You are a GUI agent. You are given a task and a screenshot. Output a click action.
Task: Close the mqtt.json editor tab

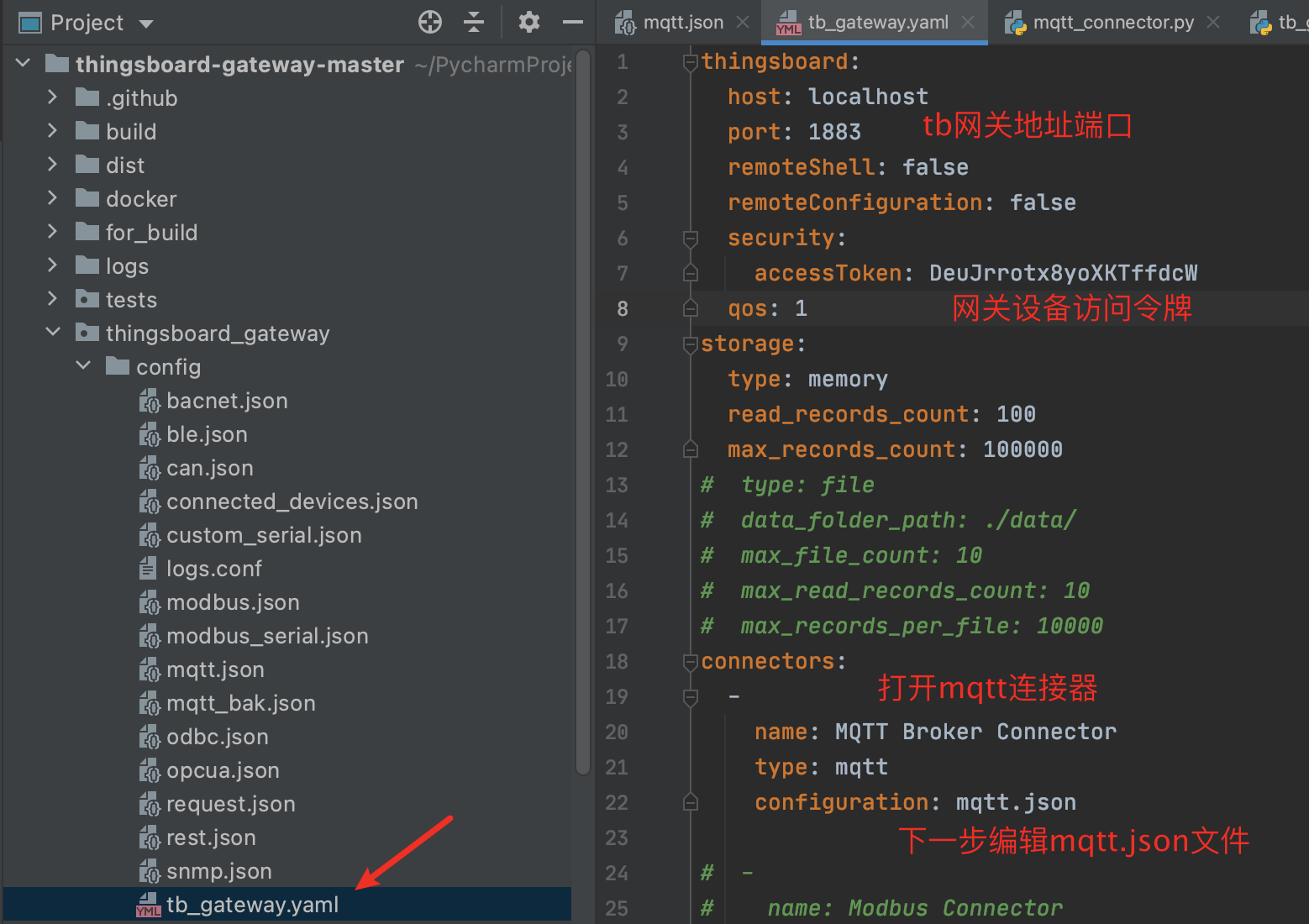[x=743, y=23]
